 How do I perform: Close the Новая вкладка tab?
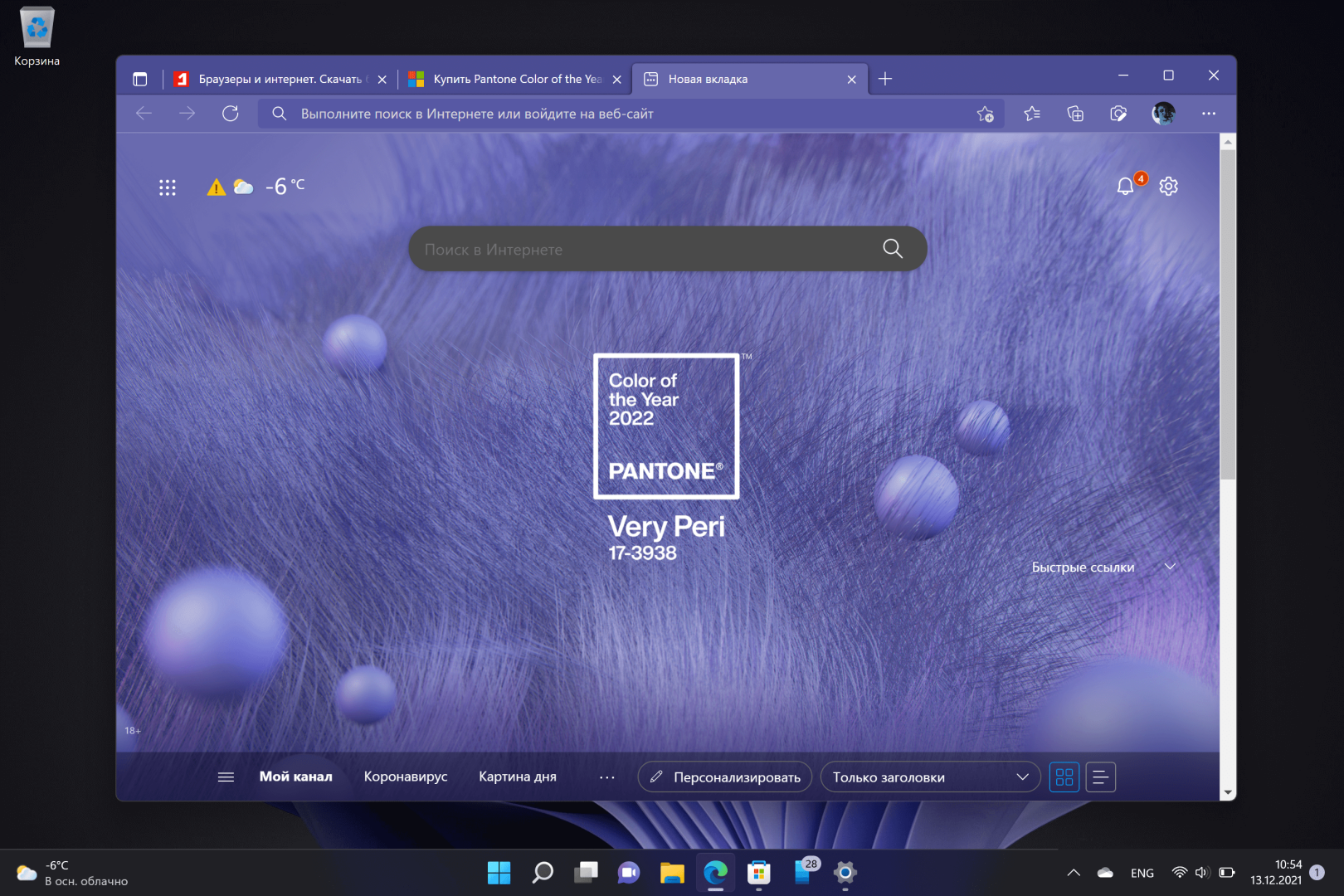click(852, 80)
